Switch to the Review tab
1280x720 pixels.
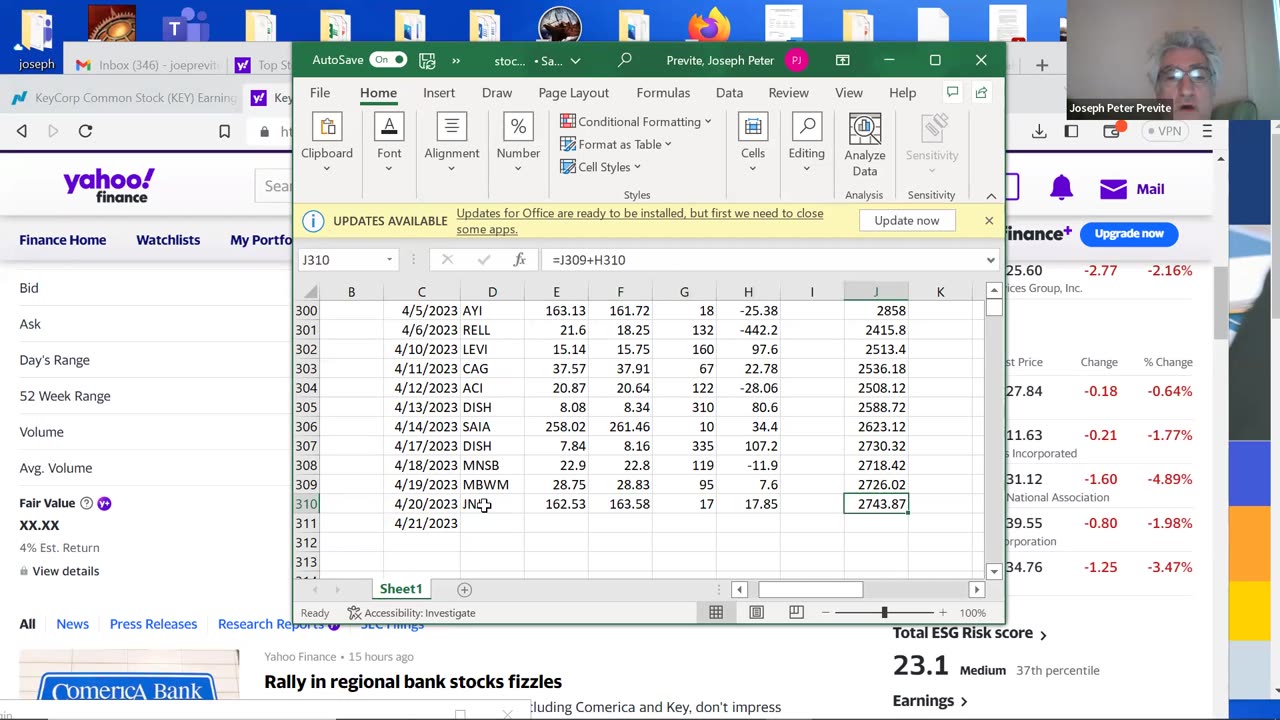click(788, 93)
